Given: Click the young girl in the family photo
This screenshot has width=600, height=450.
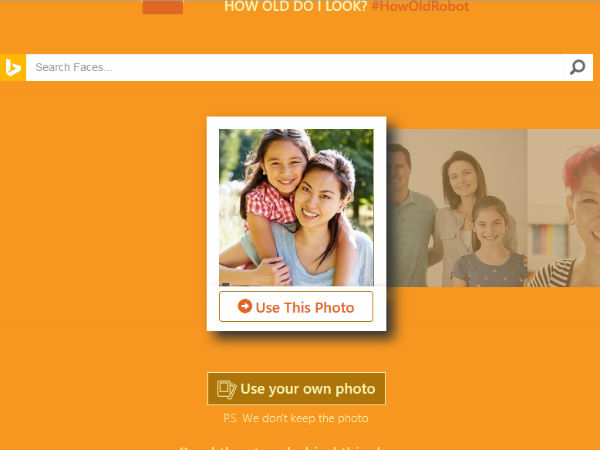Looking at the screenshot, I should pyautogui.click(x=490, y=245).
